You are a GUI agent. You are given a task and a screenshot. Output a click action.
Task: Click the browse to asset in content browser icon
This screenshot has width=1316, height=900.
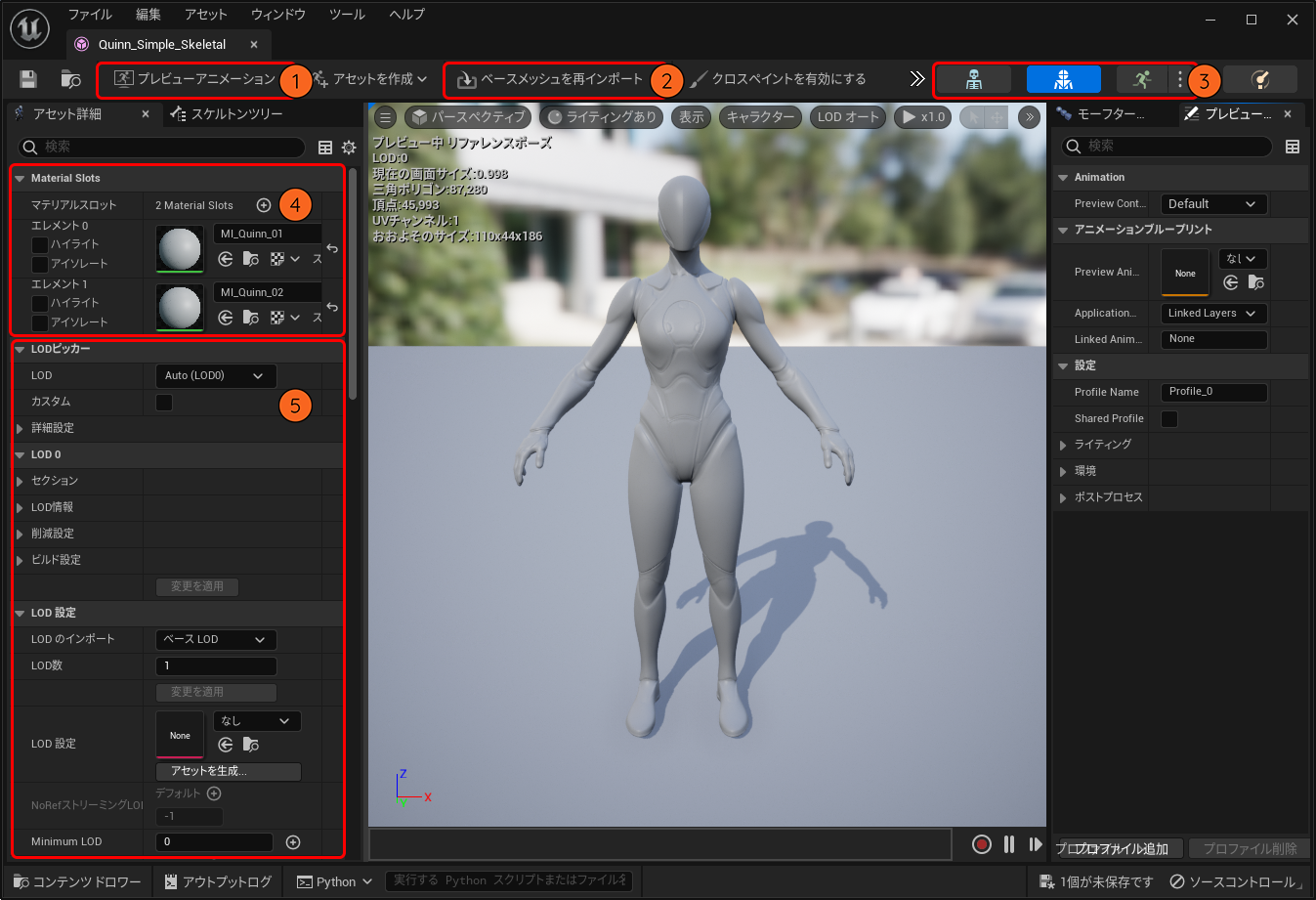(70, 79)
